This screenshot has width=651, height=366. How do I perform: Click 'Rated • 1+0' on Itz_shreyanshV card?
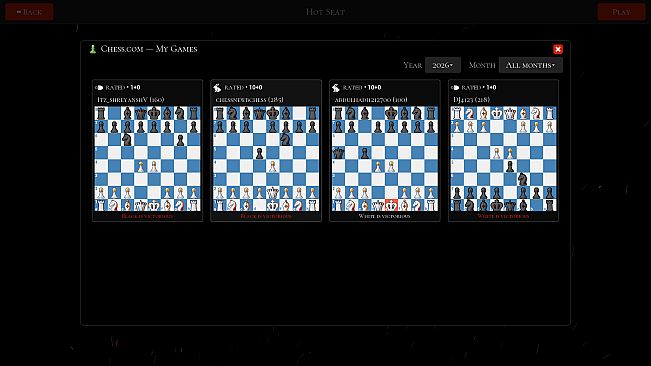pos(123,88)
